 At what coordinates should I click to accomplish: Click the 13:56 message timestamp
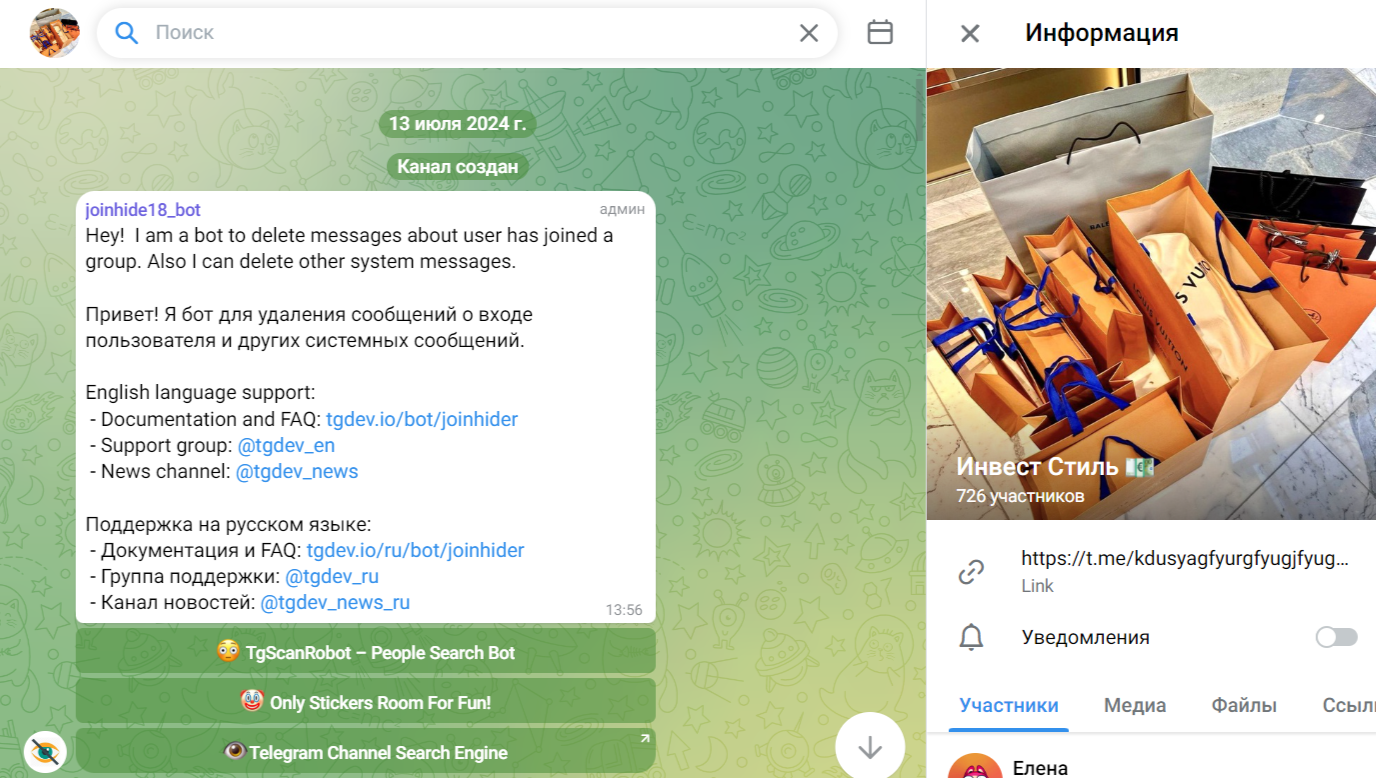click(624, 610)
